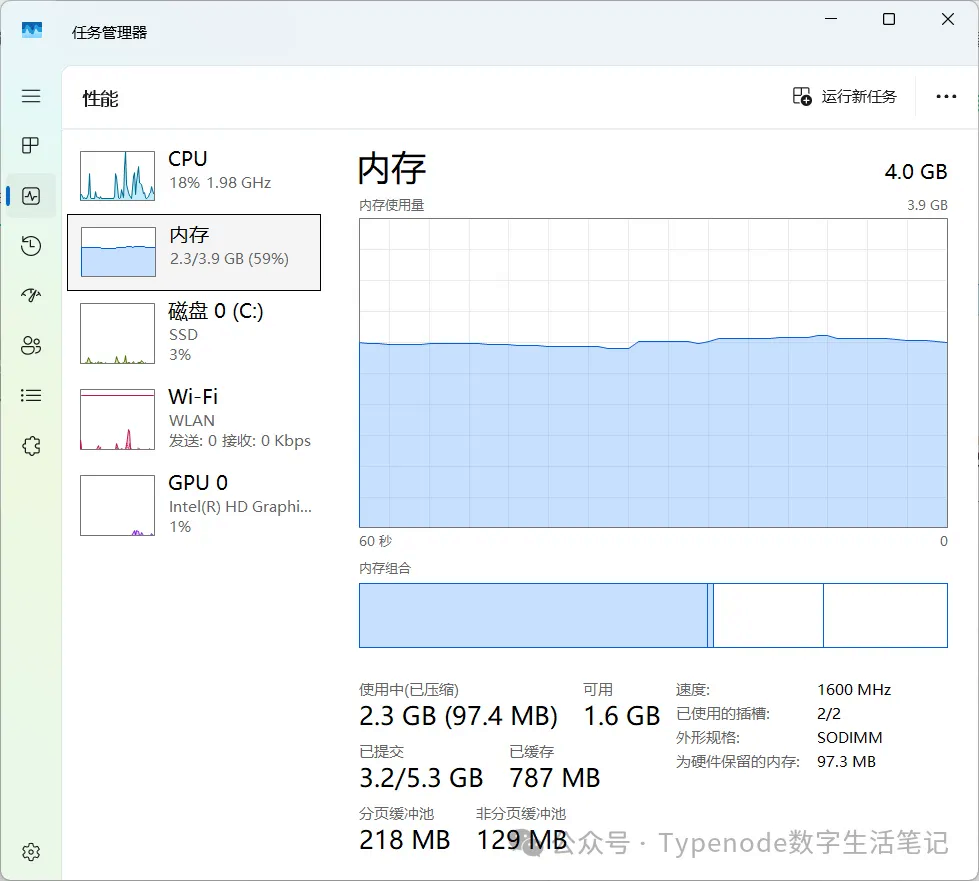Go to the Processes page icon
This screenshot has width=979, height=881.
click(x=31, y=146)
